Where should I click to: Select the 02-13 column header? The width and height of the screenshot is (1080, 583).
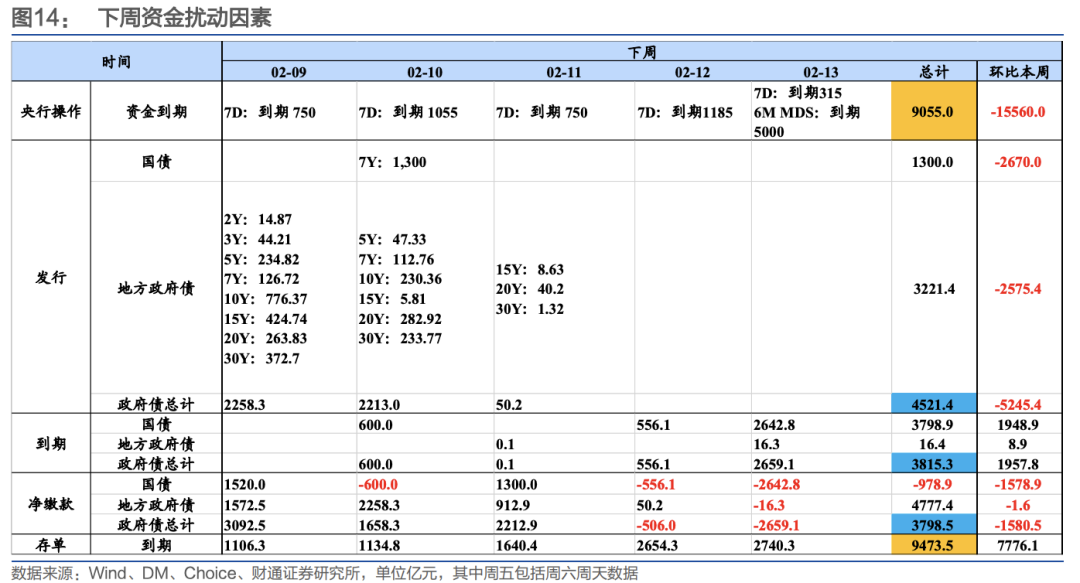[x=822, y=73]
